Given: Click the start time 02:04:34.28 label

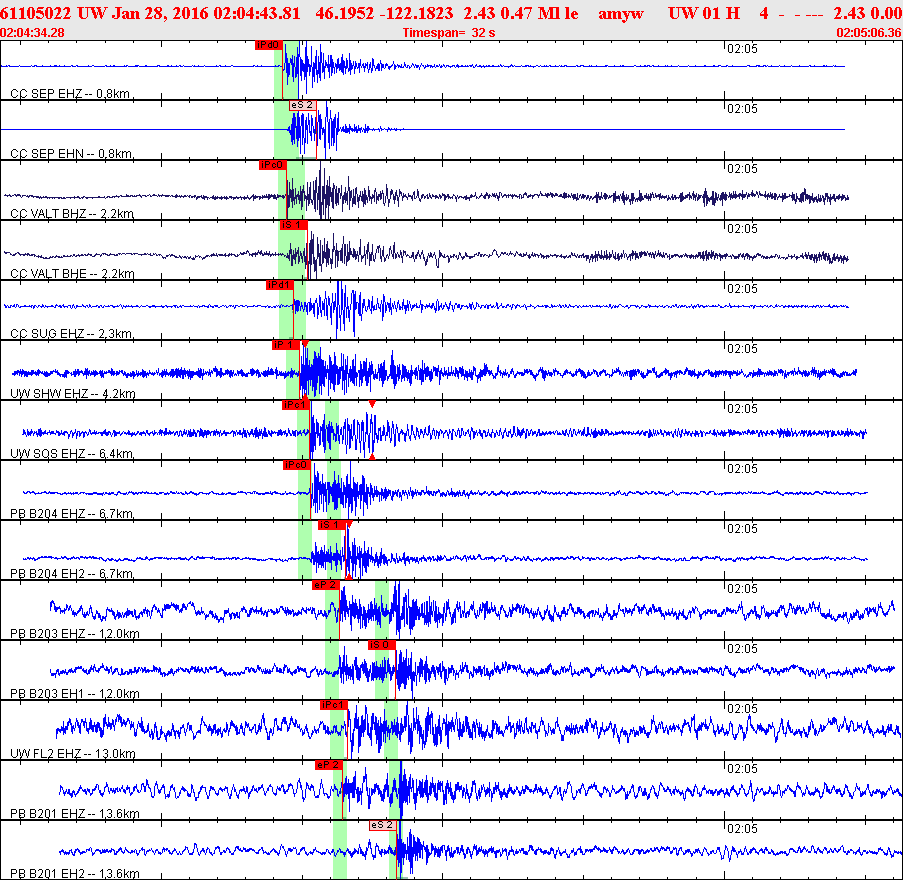Looking at the screenshot, I should pos(33,33).
